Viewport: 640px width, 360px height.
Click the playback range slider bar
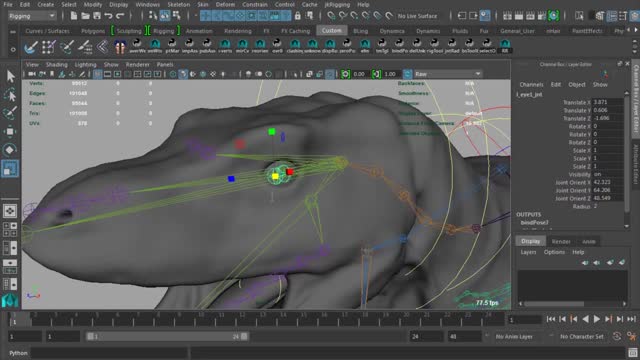pos(167,336)
